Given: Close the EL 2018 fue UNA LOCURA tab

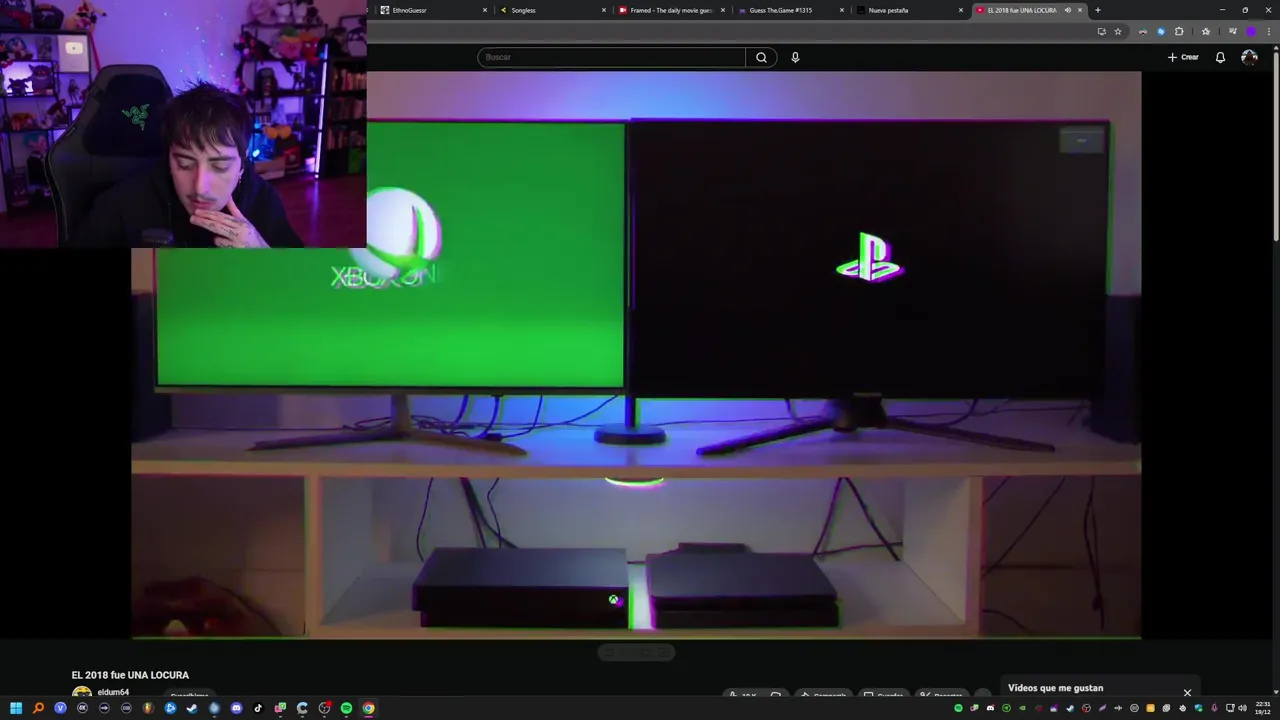Looking at the screenshot, I should [1080, 10].
